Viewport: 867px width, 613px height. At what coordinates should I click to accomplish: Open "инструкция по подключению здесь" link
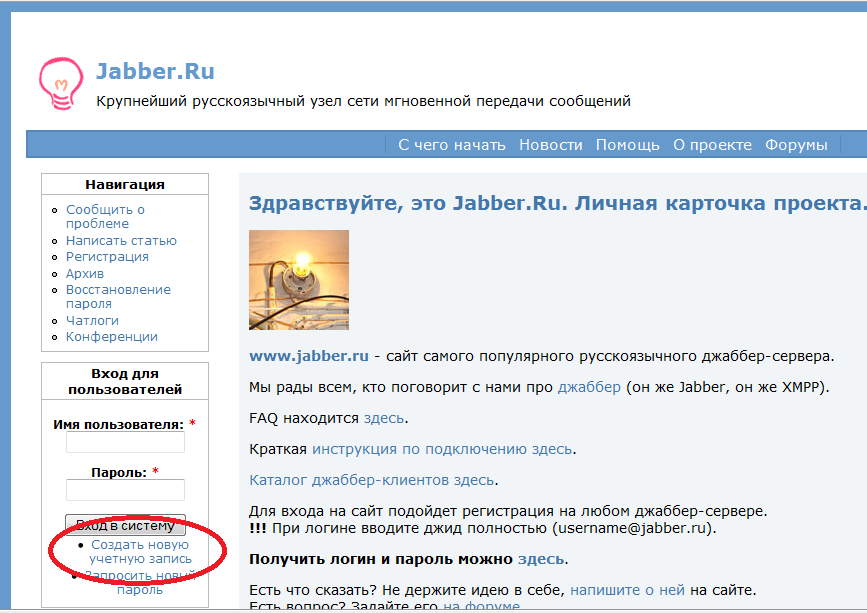tap(442, 449)
